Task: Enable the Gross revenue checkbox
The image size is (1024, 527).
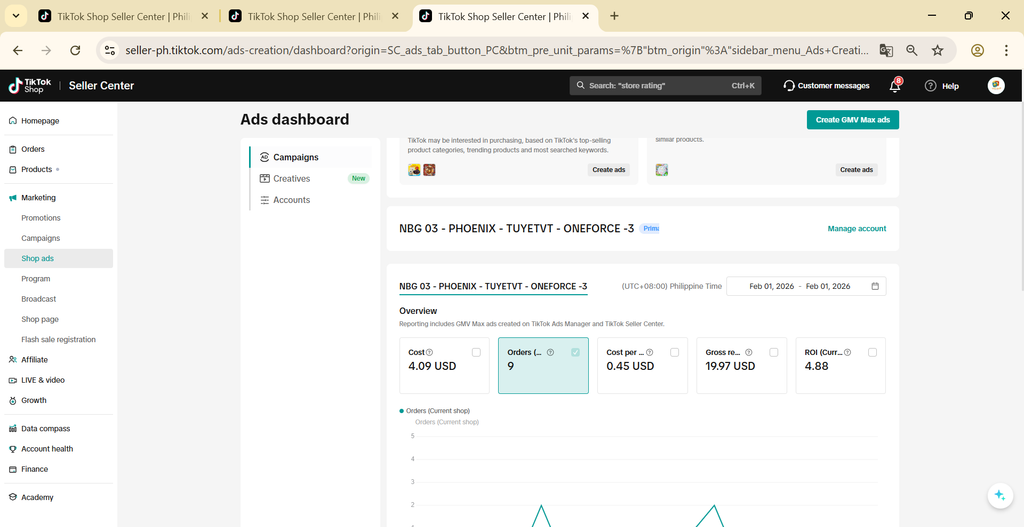Action: [774, 352]
